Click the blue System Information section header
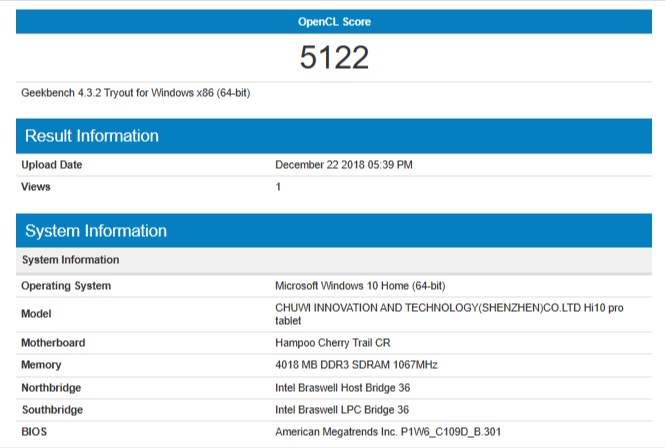 click(x=334, y=230)
